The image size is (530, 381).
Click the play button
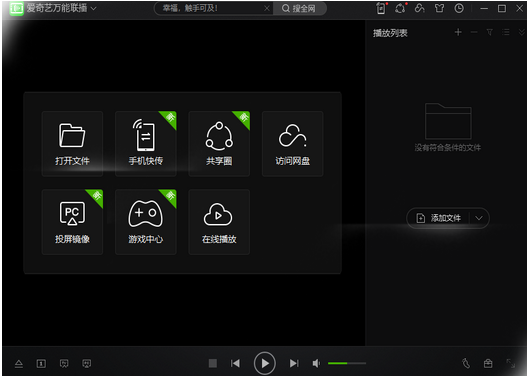[265, 363]
